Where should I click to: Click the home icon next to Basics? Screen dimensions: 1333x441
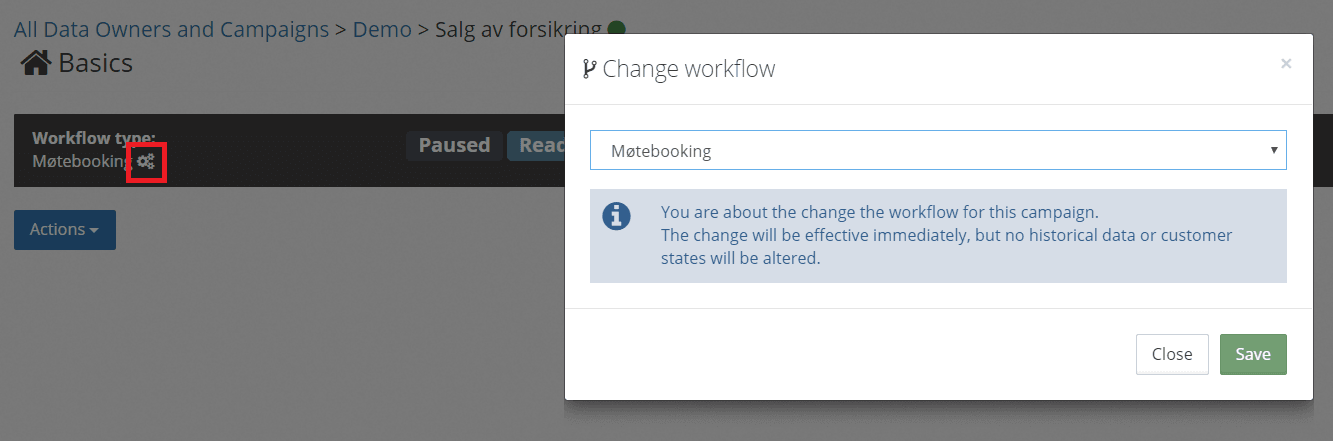click(x=36, y=64)
